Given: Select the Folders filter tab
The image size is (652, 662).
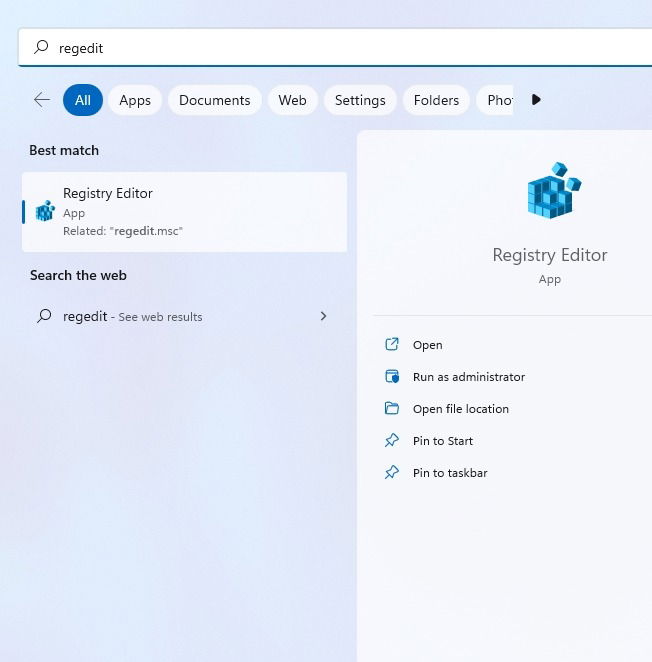Looking at the screenshot, I should (436, 100).
